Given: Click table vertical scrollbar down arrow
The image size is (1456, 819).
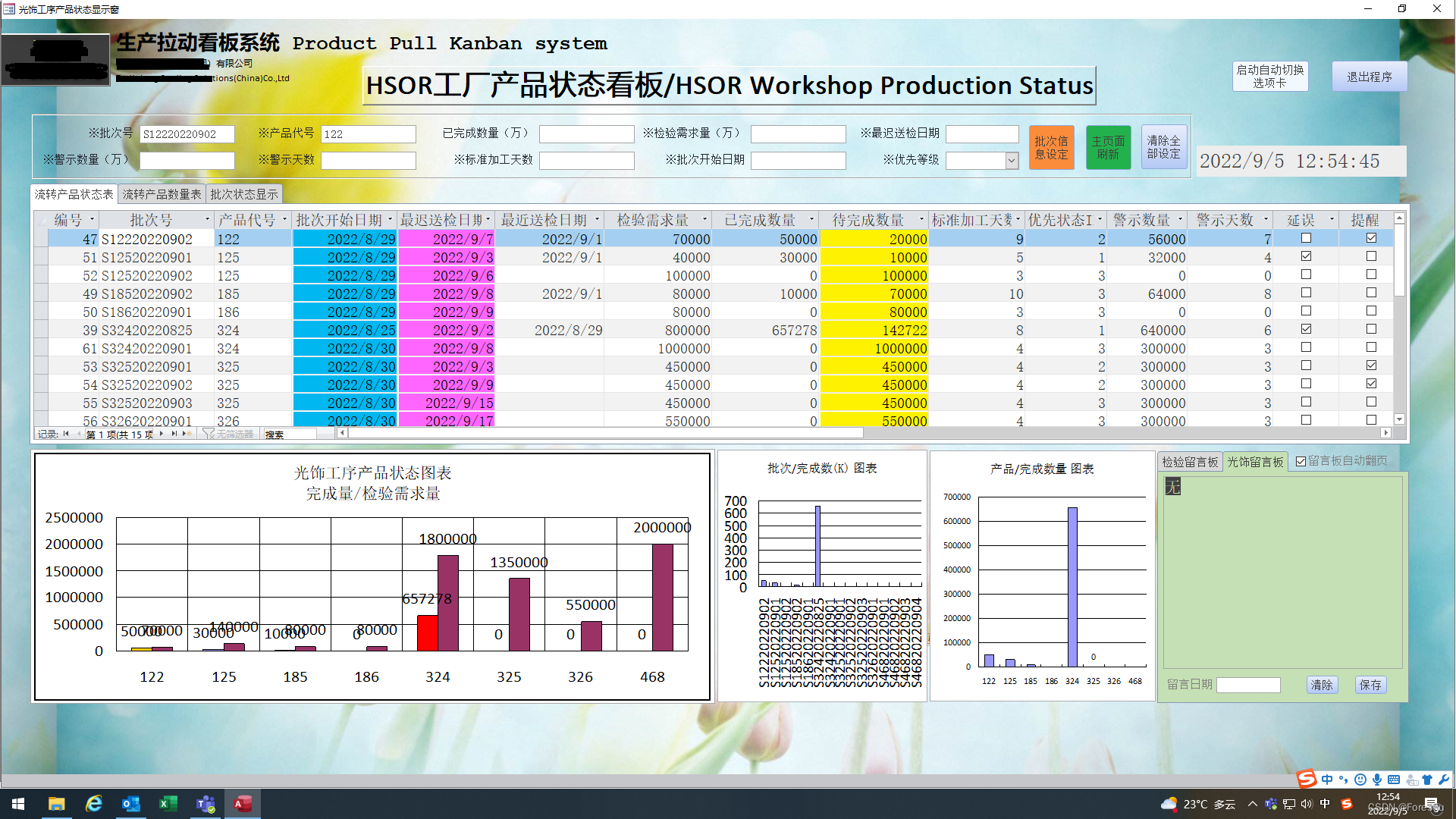Looking at the screenshot, I should coord(1400,419).
